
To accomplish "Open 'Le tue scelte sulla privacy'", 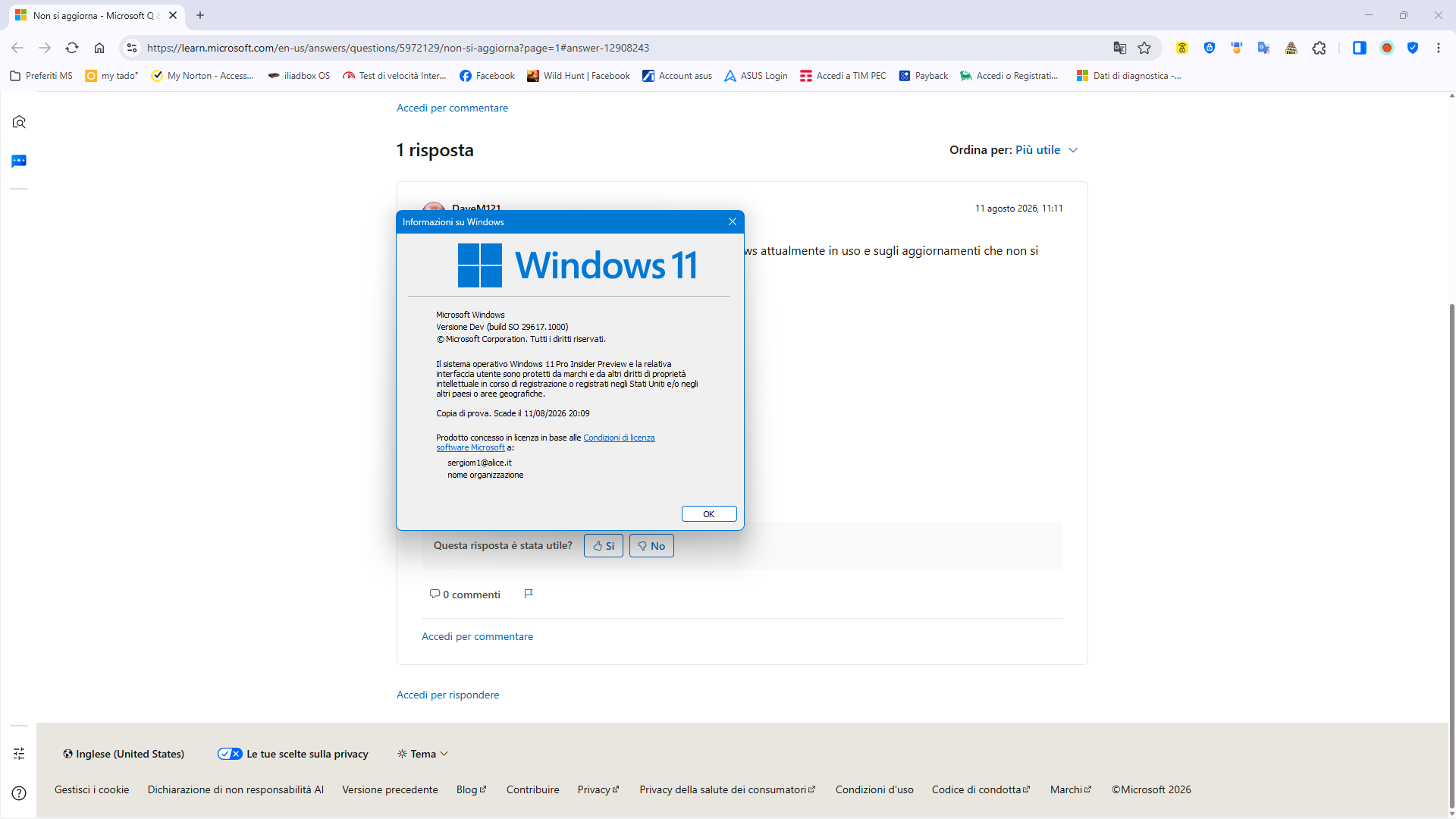I will pyautogui.click(x=293, y=754).
